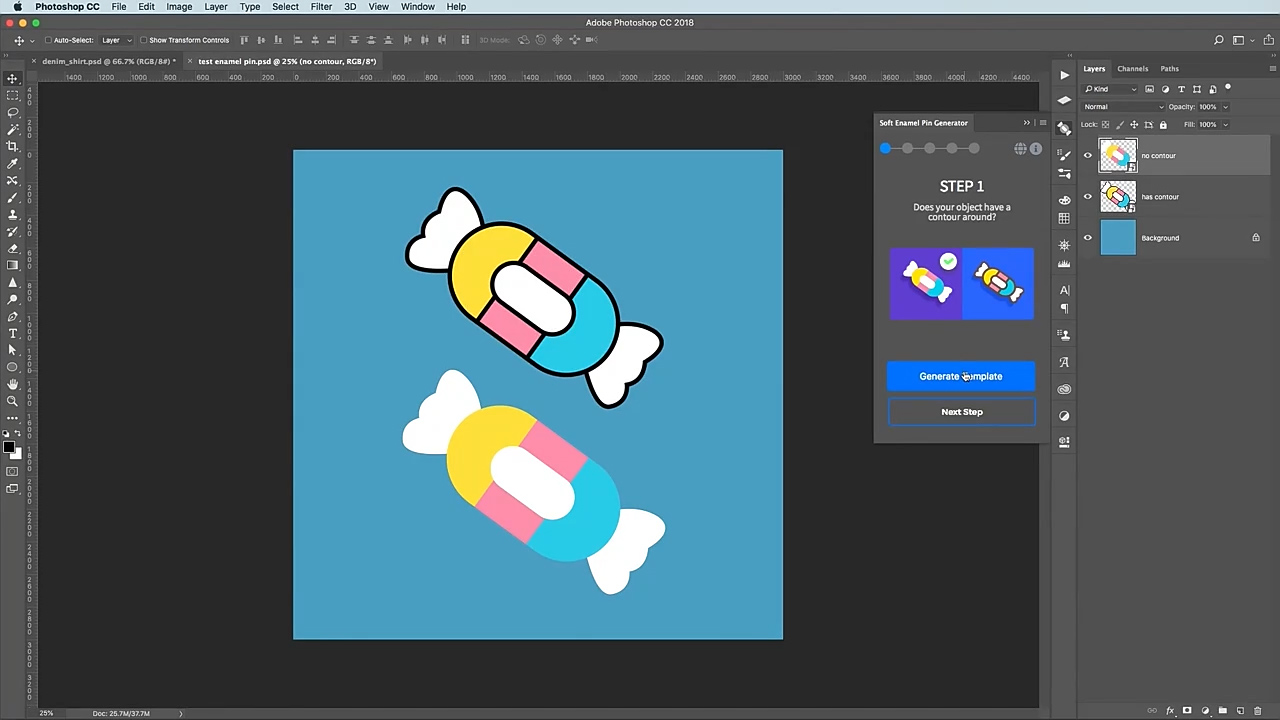
Task: Select the Lasso tool
Action: 13,112
